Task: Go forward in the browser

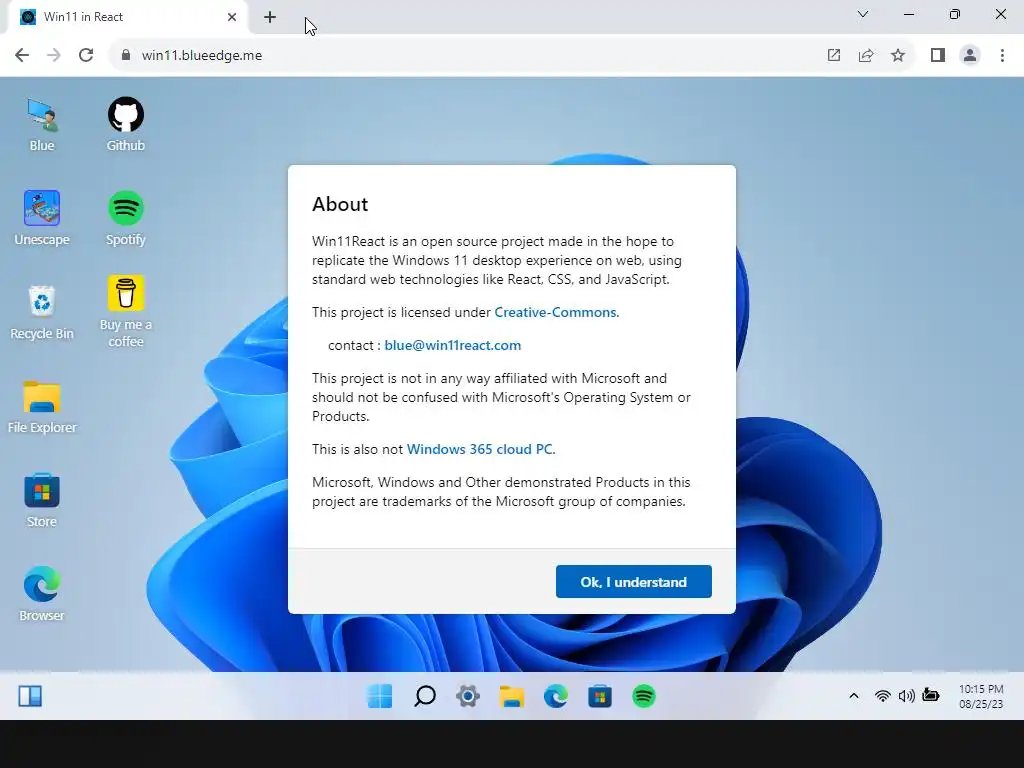Action: (54, 56)
